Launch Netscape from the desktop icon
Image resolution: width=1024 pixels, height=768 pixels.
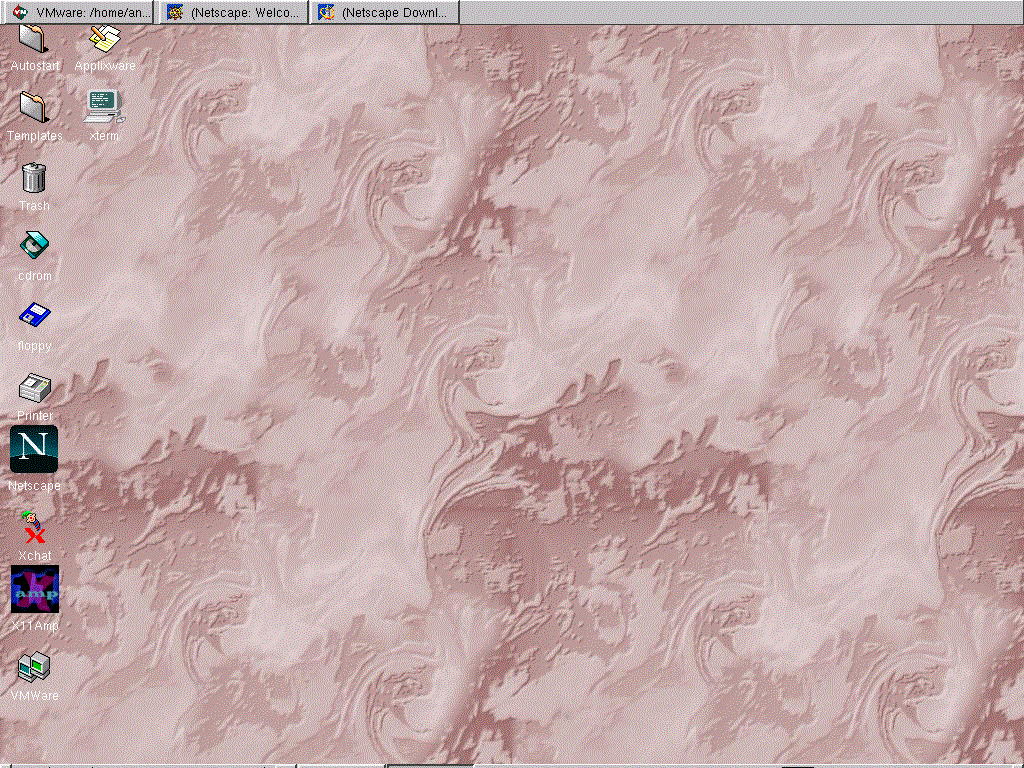[34, 450]
